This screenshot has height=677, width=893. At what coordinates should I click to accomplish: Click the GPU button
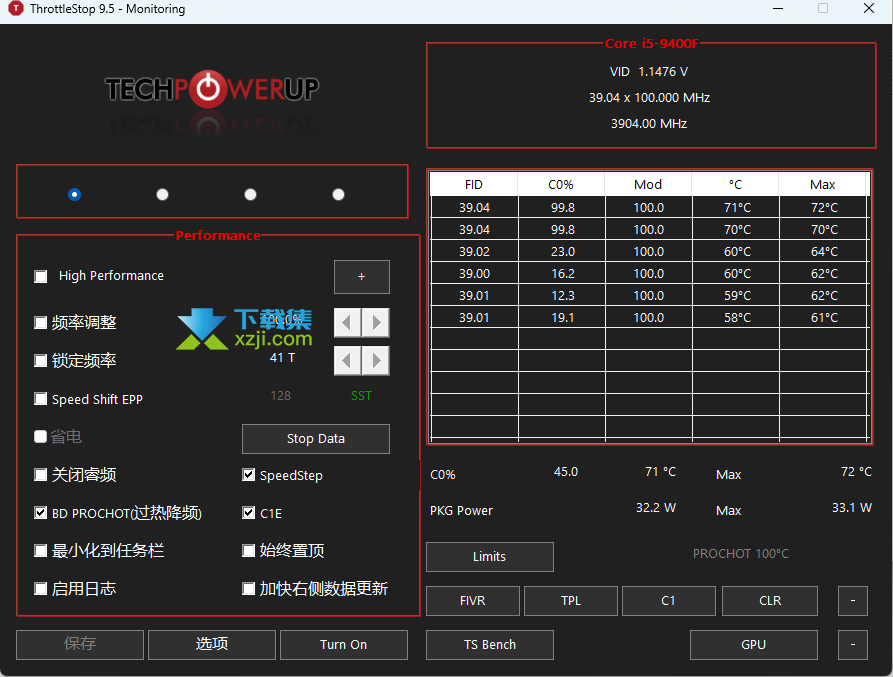click(754, 645)
